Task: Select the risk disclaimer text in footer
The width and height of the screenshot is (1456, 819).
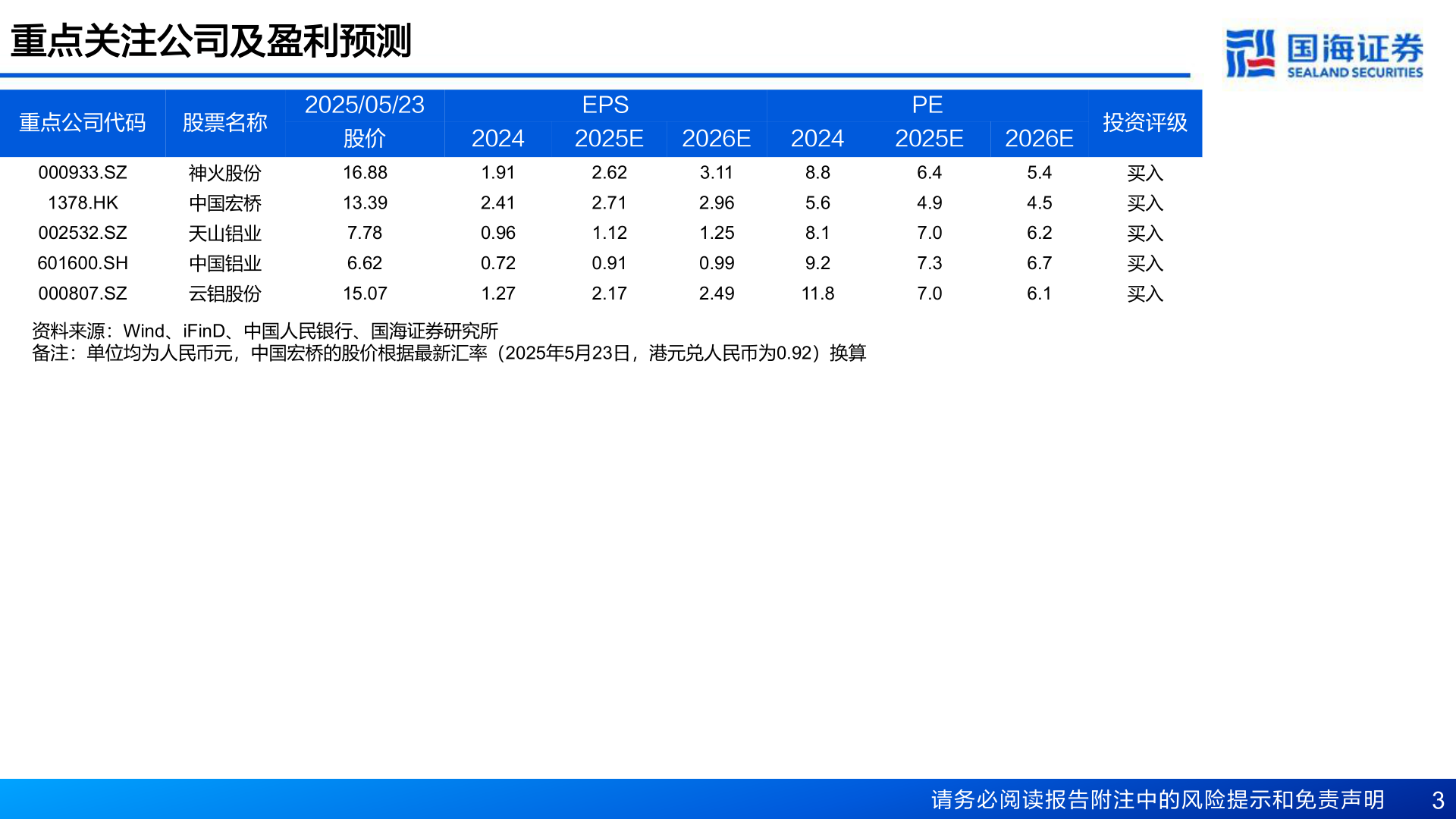Action: click(x=1158, y=798)
